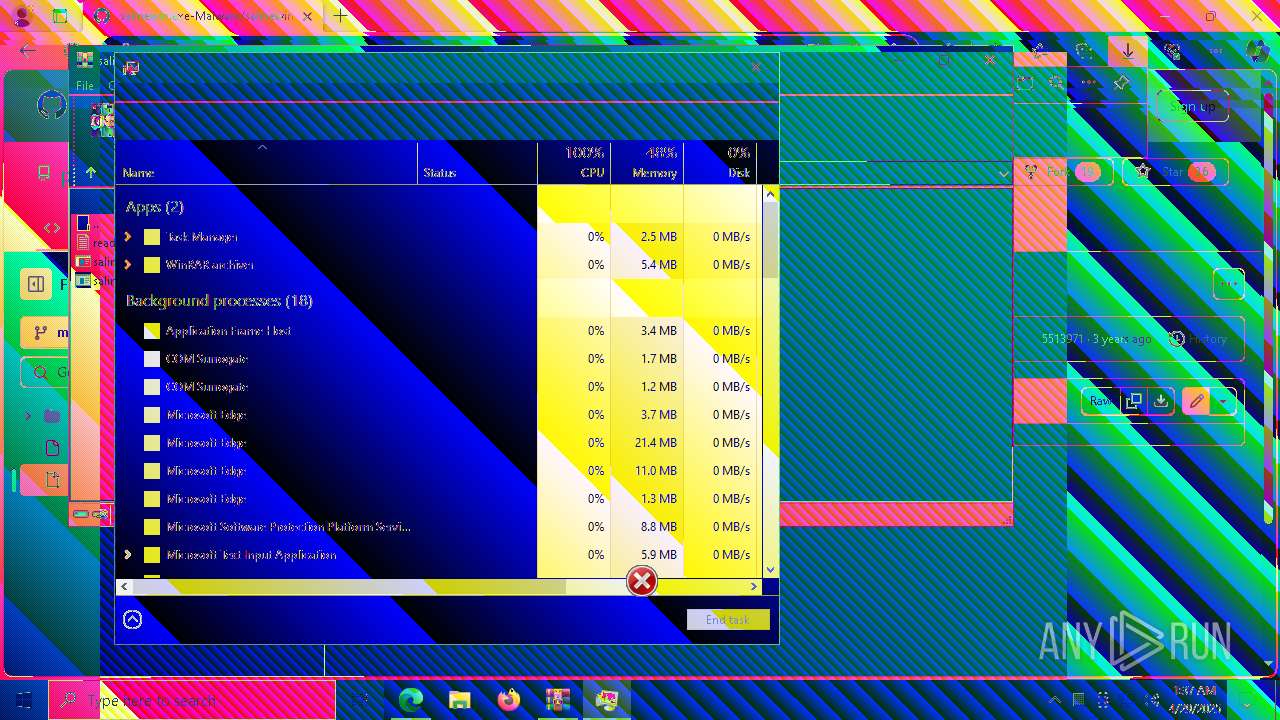This screenshot has height=720, width=1280.
Task: Sort processes by Status column
Action: coord(477,162)
